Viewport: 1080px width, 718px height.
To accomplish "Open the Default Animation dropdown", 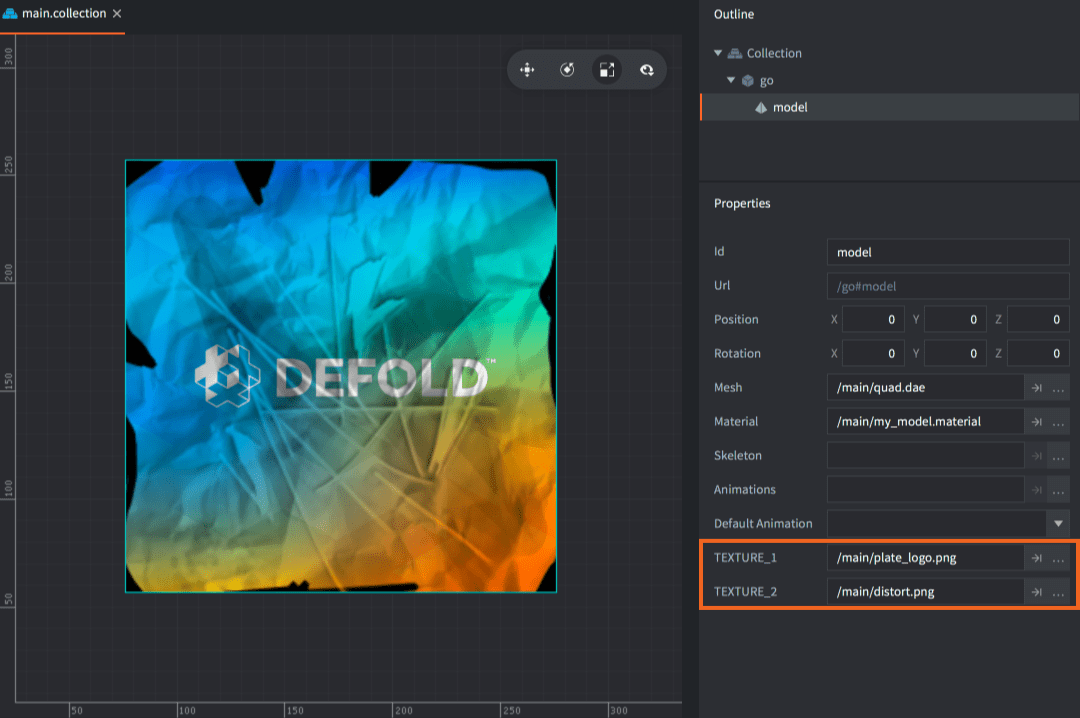I will coord(1058,524).
